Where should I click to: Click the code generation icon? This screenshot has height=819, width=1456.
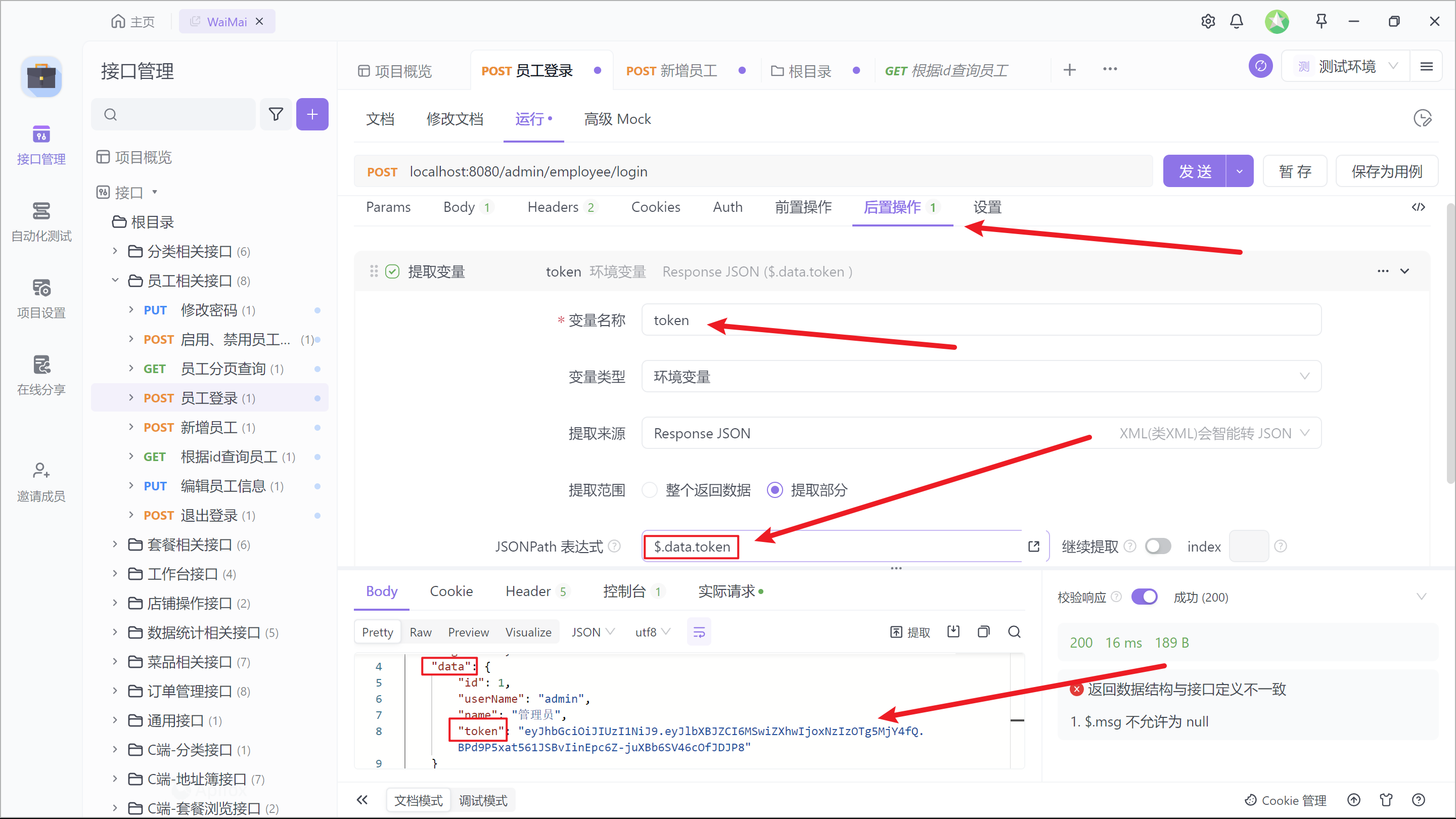pyautogui.click(x=1418, y=207)
